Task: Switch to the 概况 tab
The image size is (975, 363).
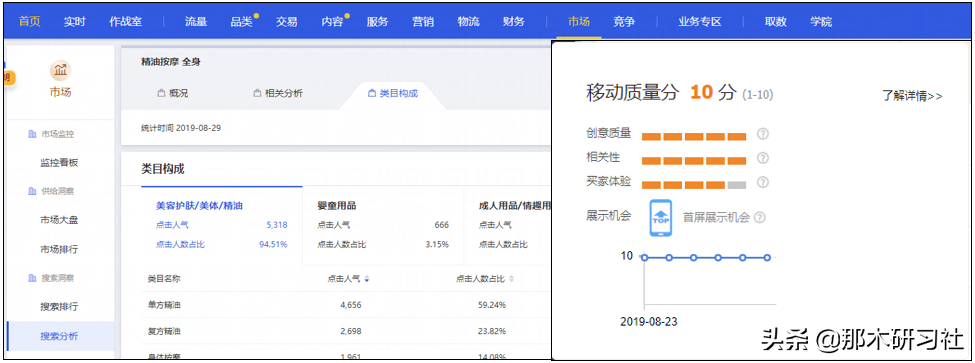Action: (x=172, y=94)
